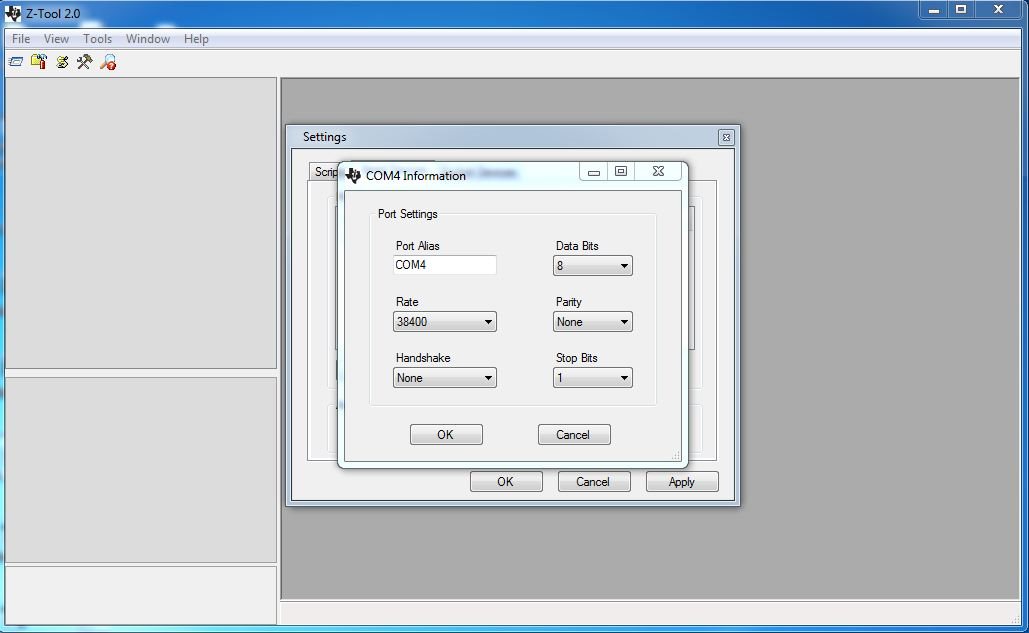
Task: Click OK in the Settings window
Action: pyautogui.click(x=506, y=481)
